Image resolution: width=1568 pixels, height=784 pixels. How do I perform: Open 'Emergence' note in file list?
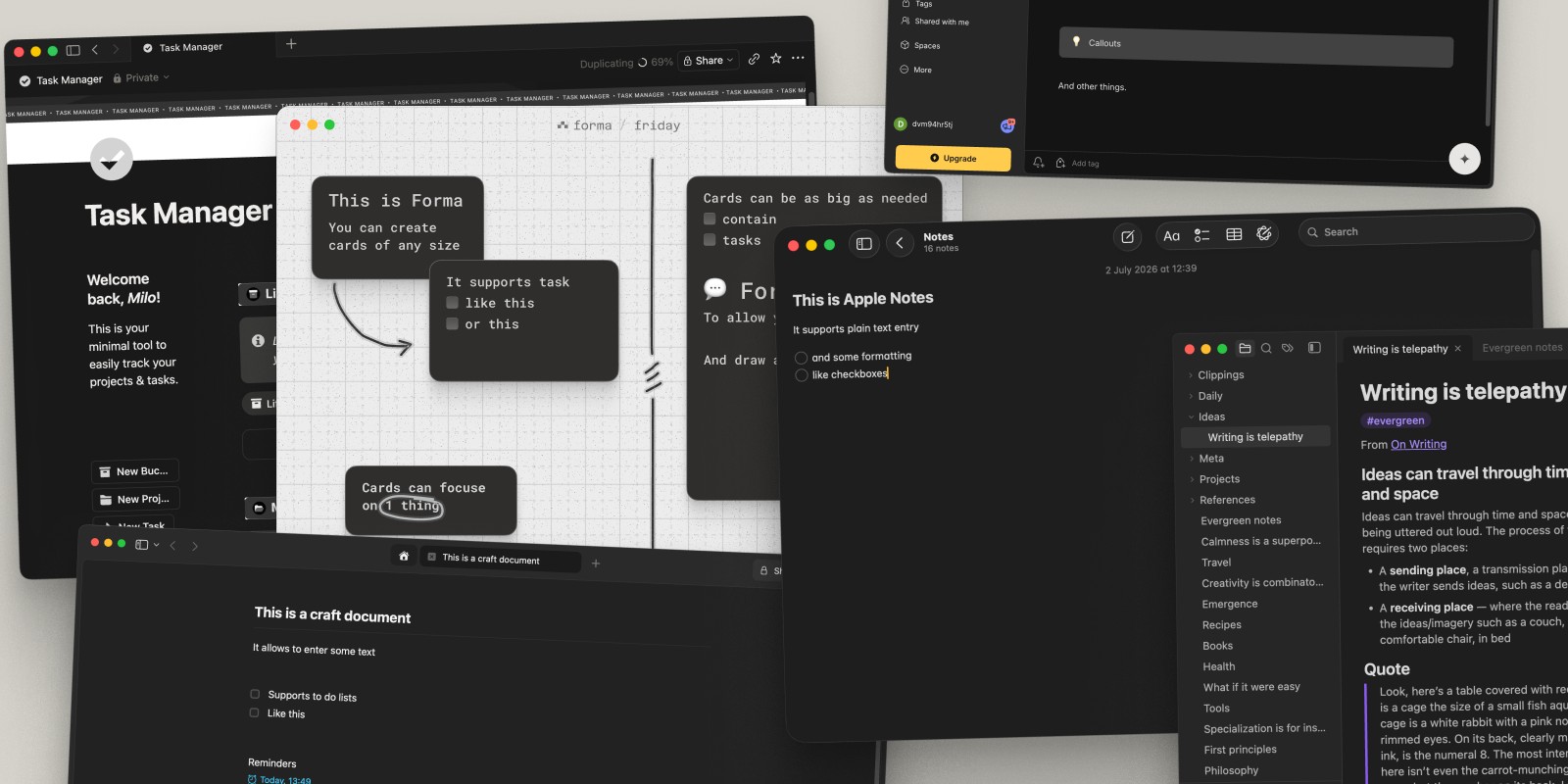coord(1229,604)
